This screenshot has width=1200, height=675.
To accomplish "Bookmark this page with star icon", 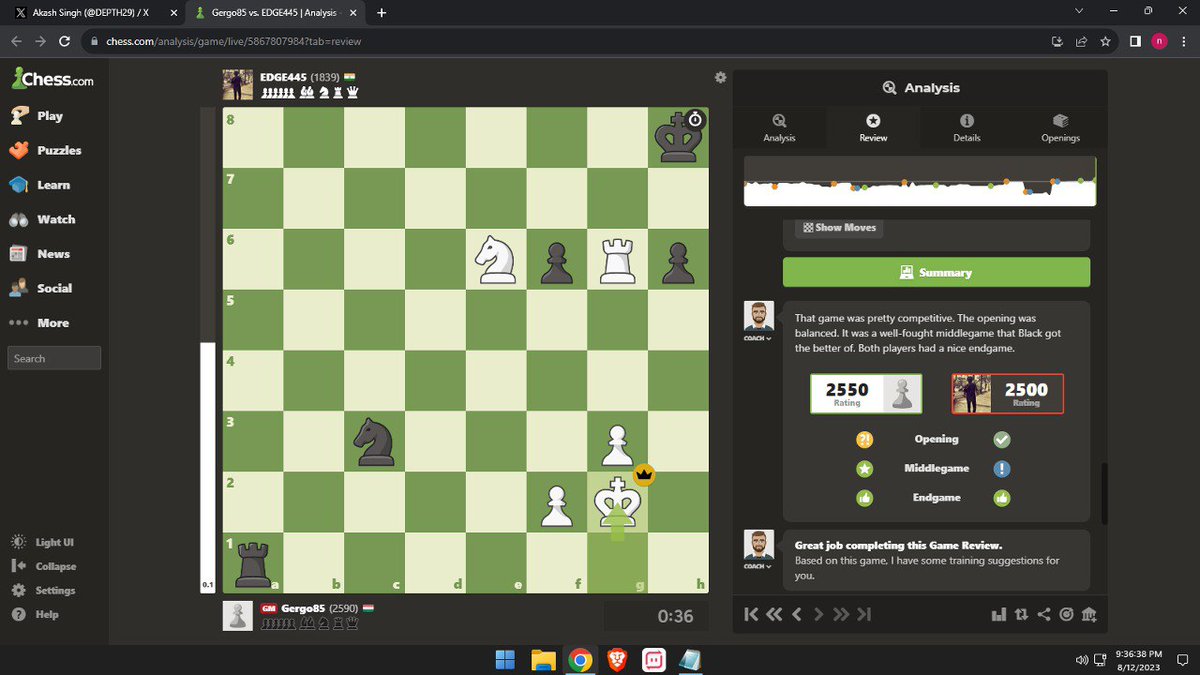I will (1105, 41).
